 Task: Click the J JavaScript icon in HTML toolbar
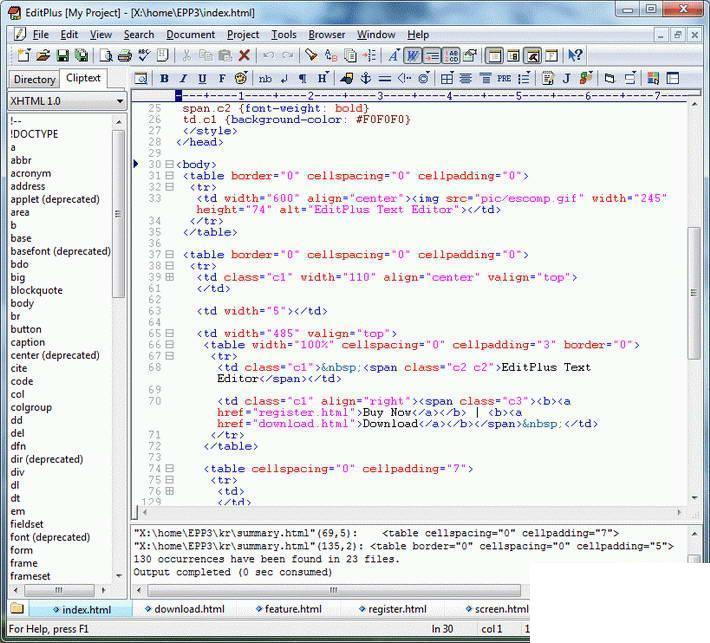566,78
